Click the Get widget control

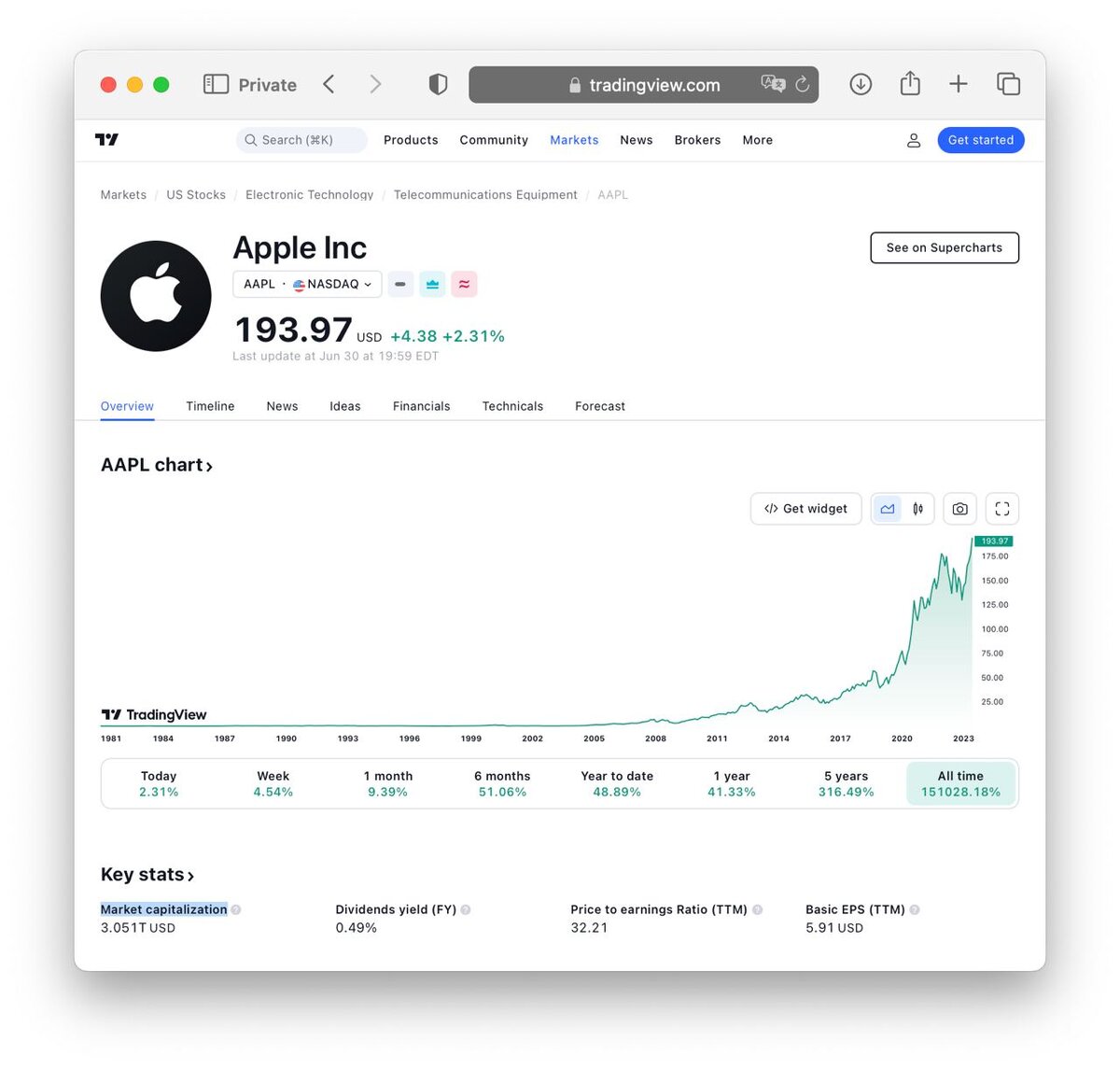click(x=805, y=508)
